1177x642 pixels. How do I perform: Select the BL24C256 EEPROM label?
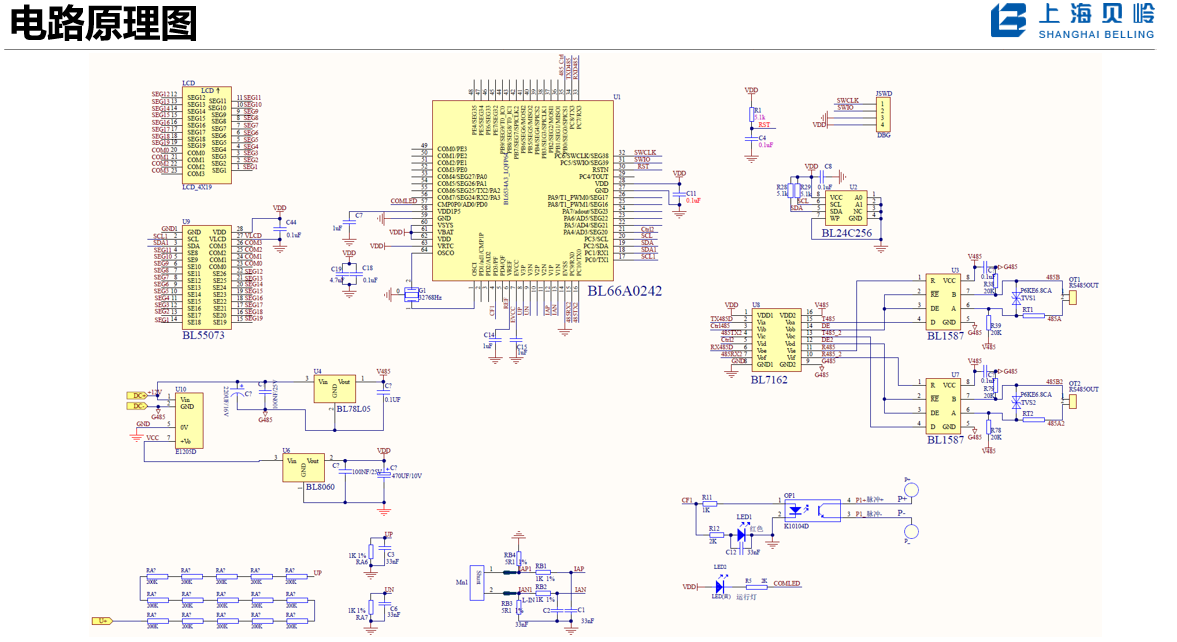click(x=846, y=234)
